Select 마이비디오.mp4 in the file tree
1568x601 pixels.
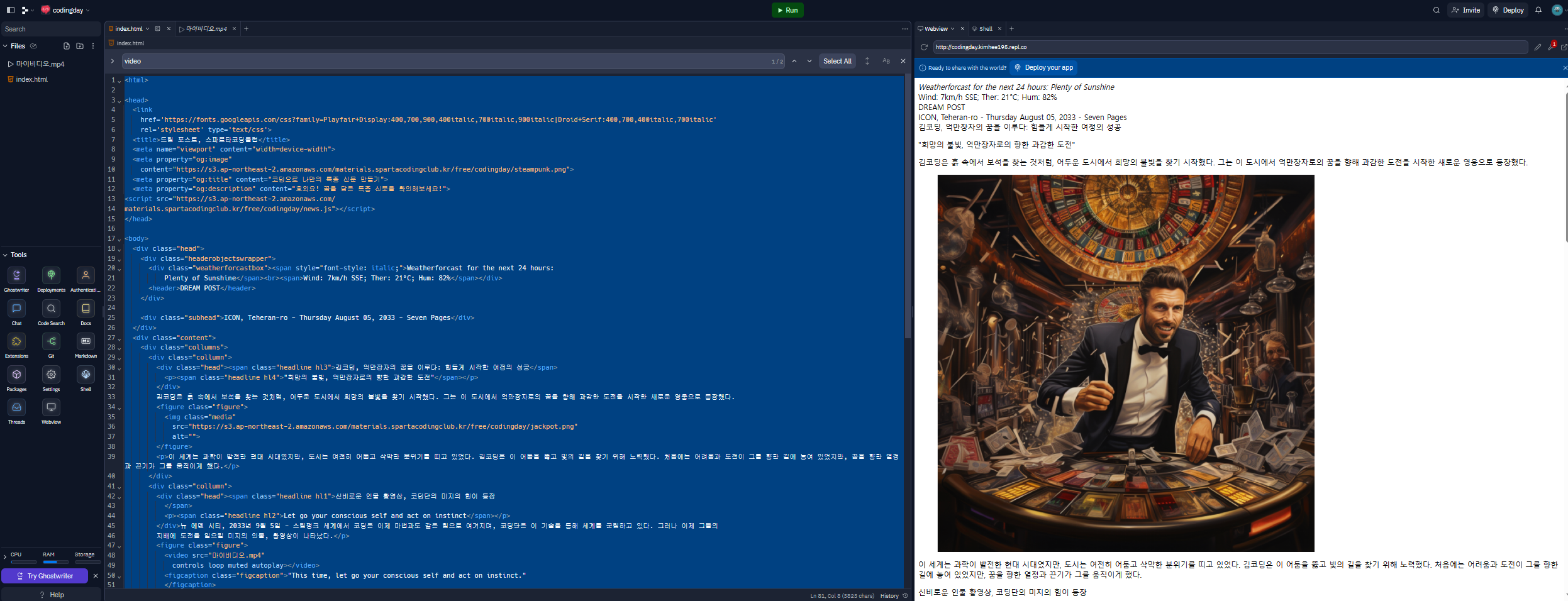point(52,64)
